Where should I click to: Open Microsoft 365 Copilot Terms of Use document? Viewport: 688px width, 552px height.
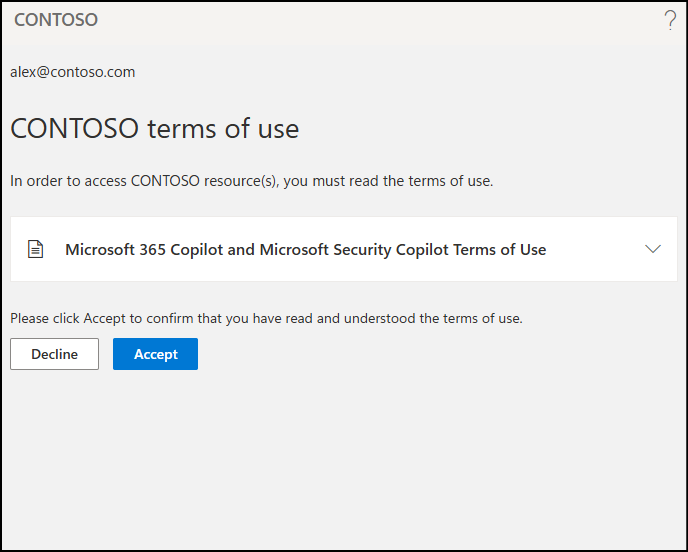point(305,249)
